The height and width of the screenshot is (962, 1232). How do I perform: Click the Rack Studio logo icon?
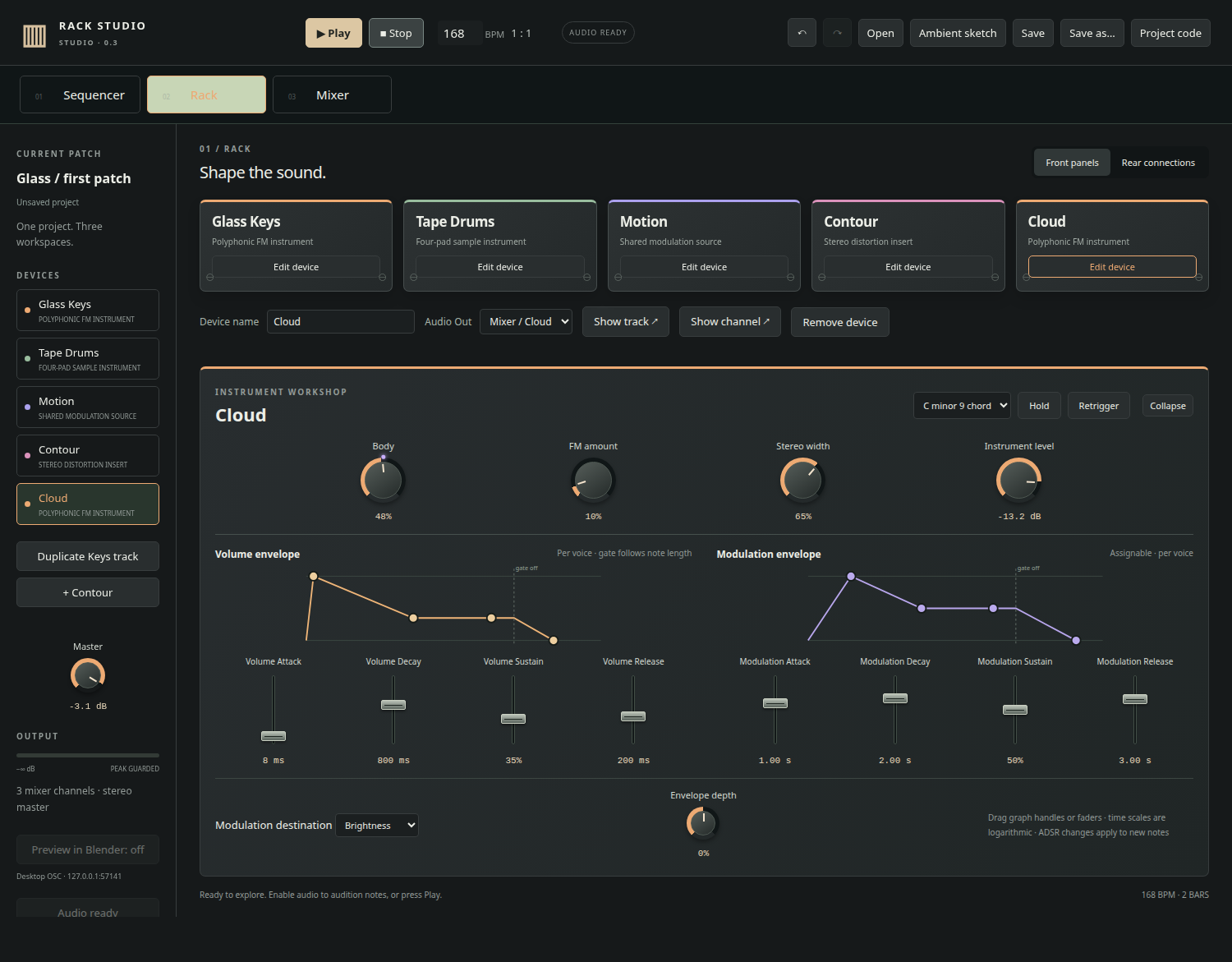point(34,35)
